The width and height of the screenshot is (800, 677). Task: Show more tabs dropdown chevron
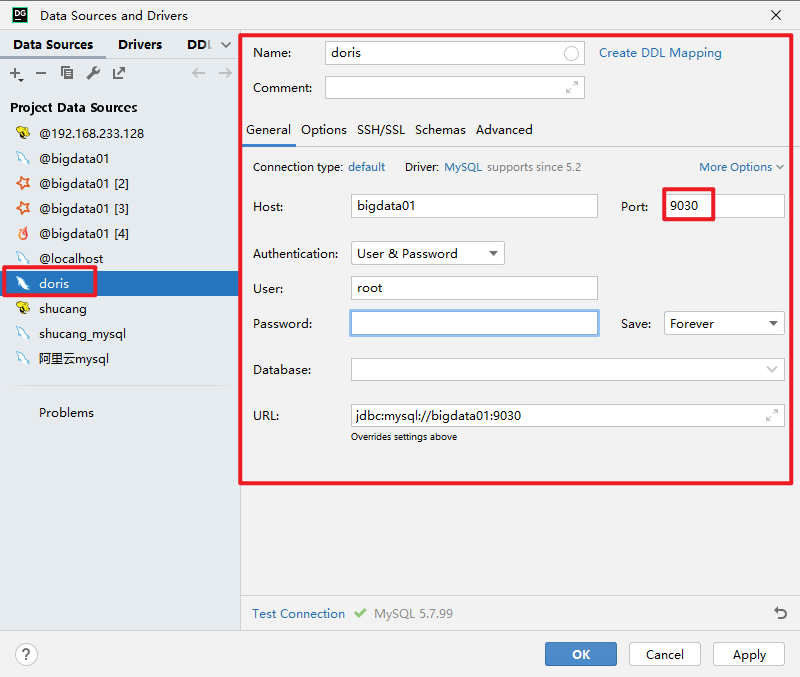point(226,45)
